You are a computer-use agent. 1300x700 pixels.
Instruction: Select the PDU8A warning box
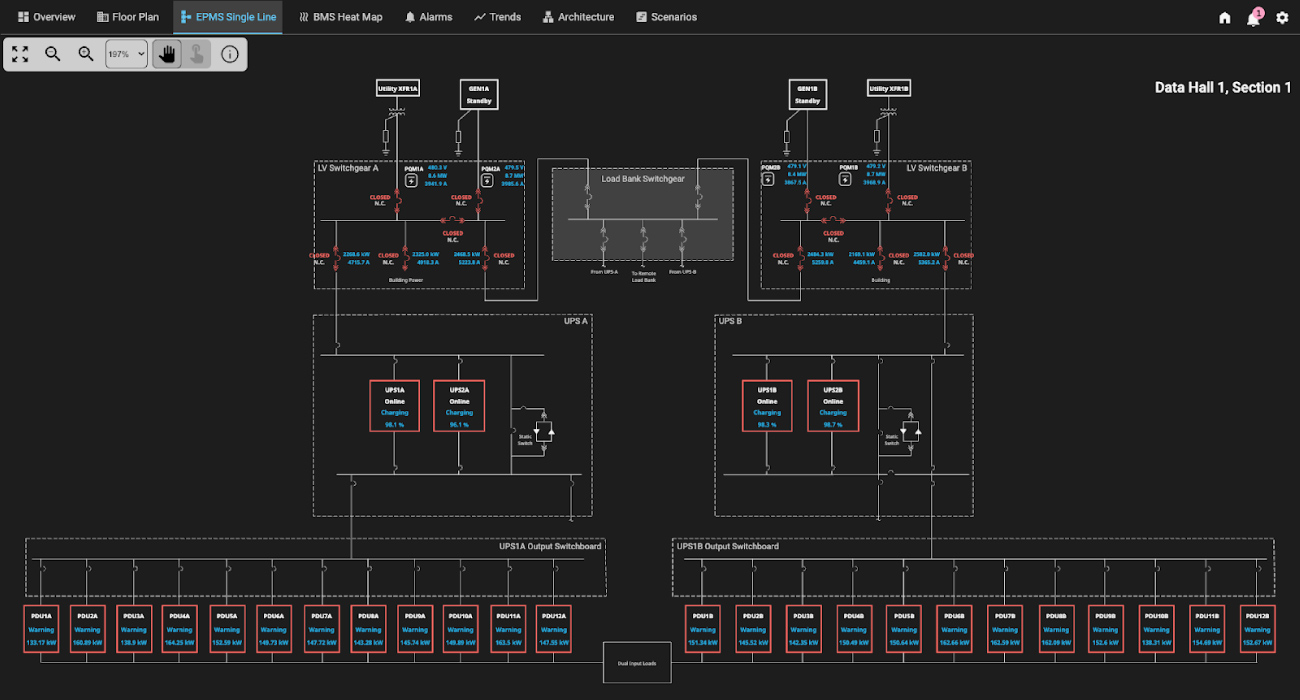pyautogui.click(x=367, y=630)
